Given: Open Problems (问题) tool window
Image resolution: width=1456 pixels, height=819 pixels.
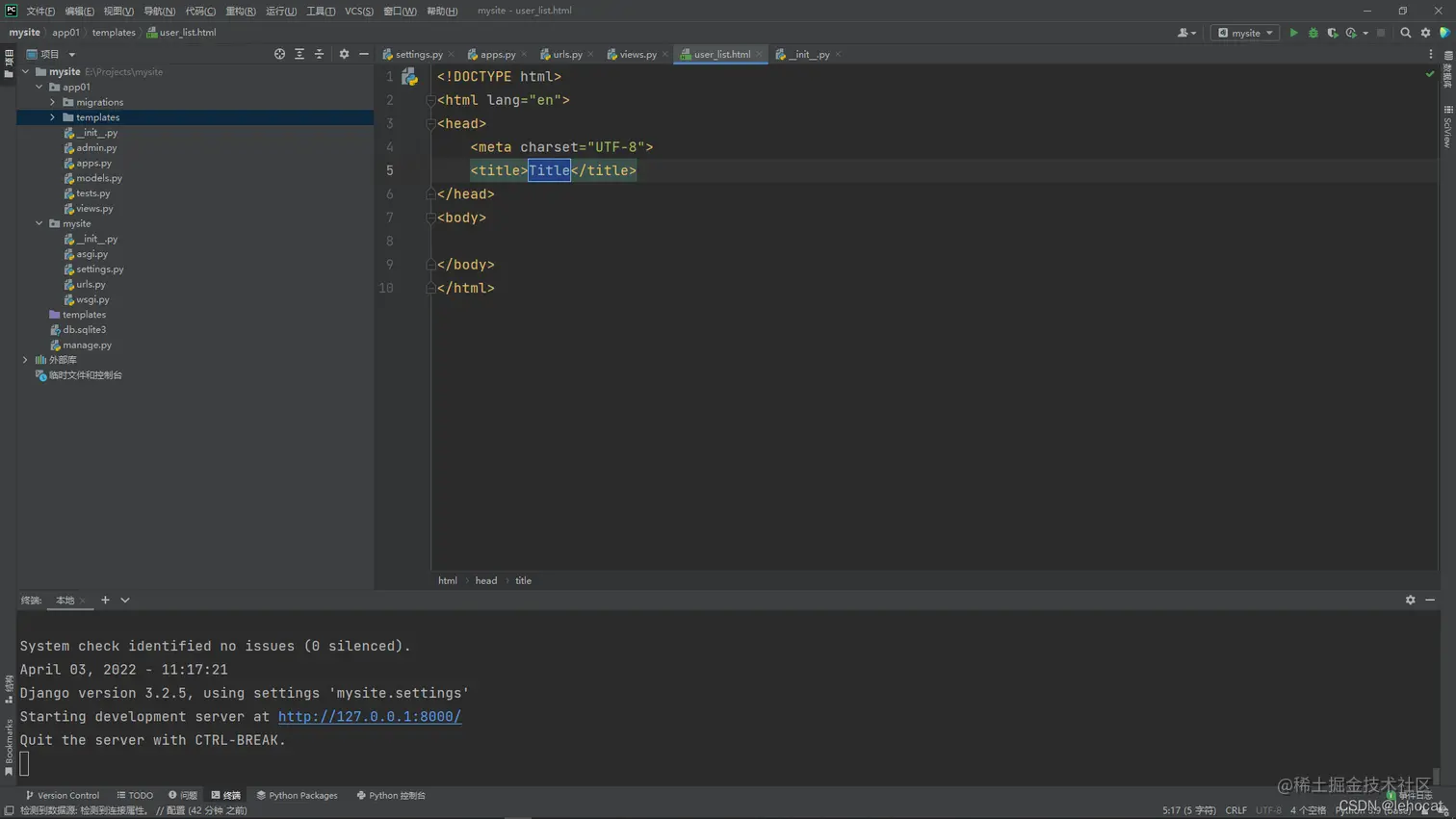Looking at the screenshot, I should click(183, 795).
